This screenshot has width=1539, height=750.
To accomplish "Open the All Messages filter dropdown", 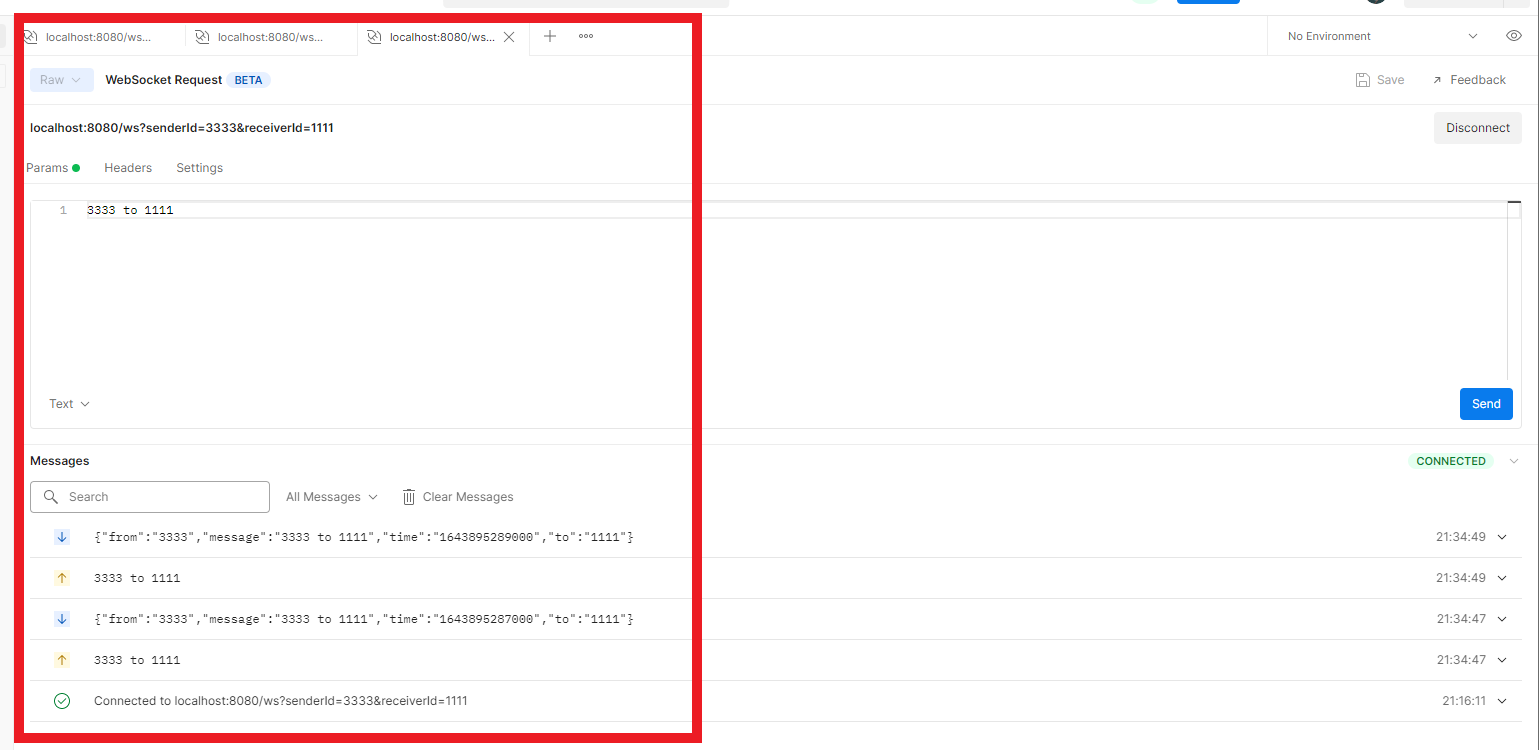I will tap(332, 497).
